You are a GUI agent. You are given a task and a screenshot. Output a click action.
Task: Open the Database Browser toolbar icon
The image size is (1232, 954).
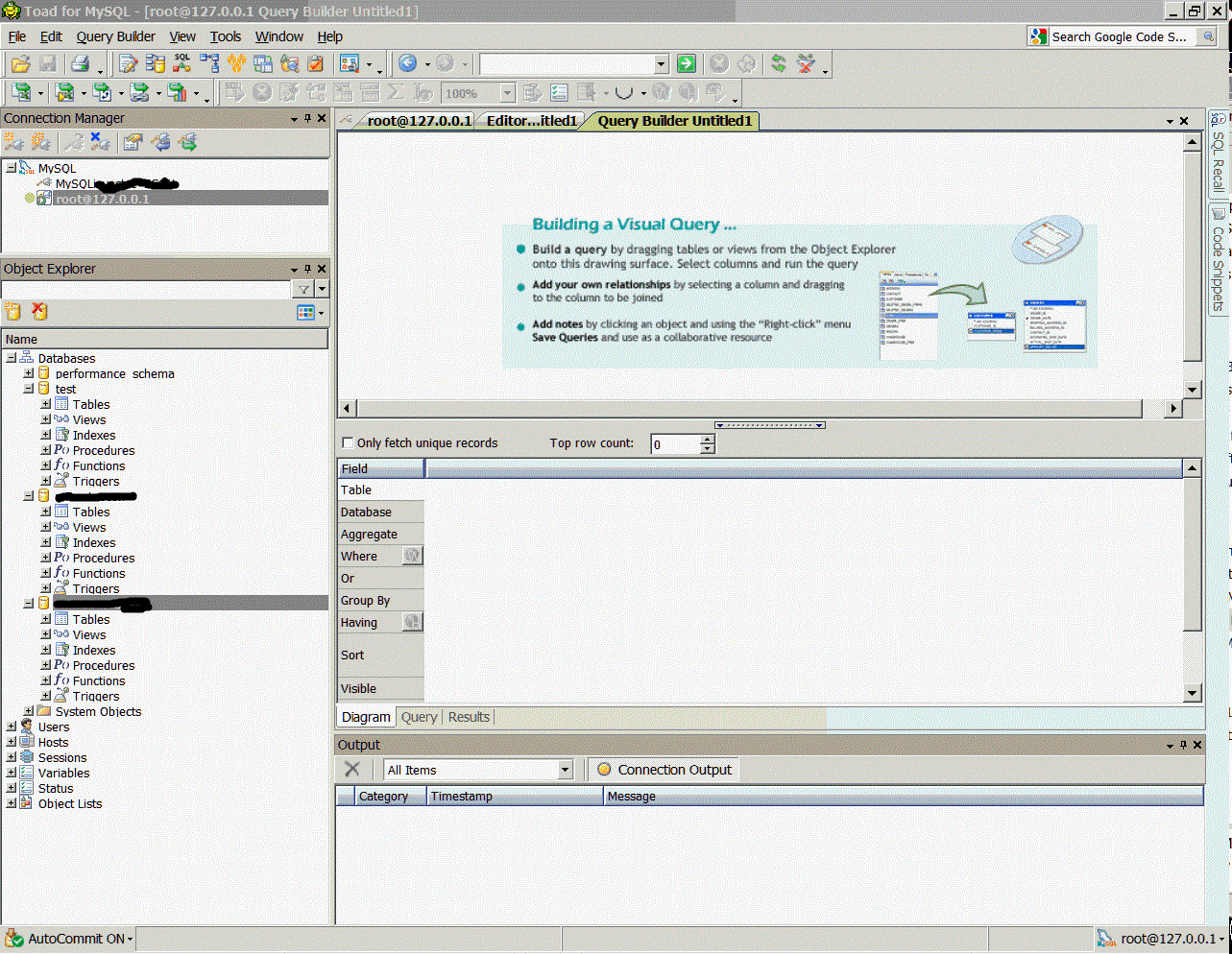[155, 63]
